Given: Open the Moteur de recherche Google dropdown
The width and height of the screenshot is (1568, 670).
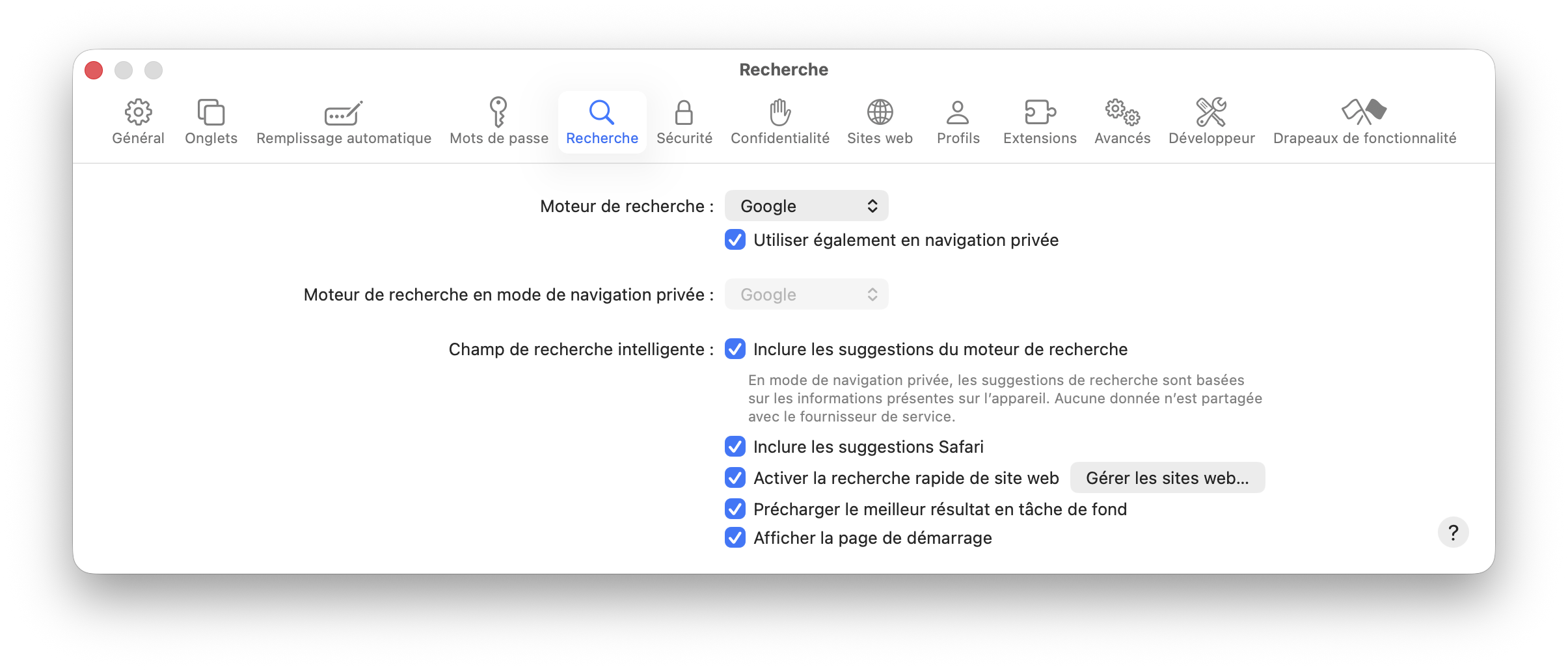Looking at the screenshot, I should tap(806, 206).
